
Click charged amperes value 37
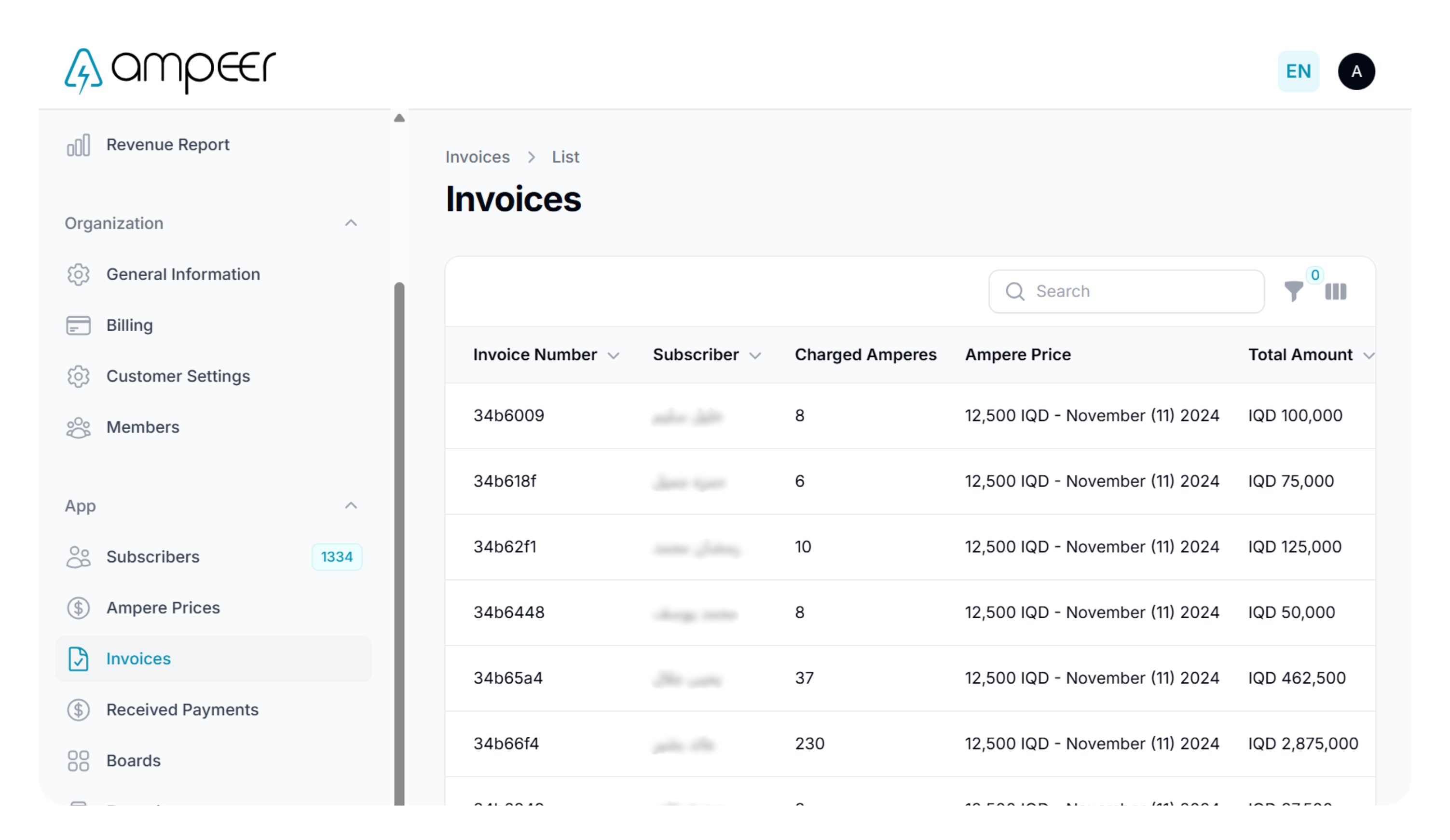point(805,678)
